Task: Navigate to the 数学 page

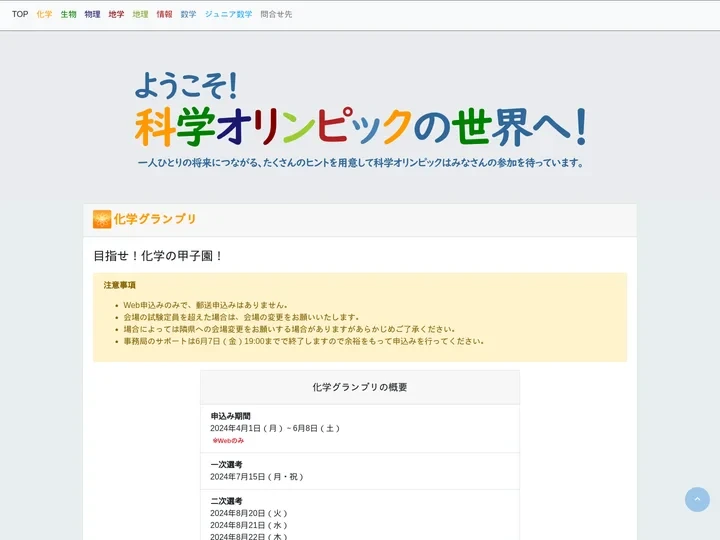Action: (x=188, y=14)
